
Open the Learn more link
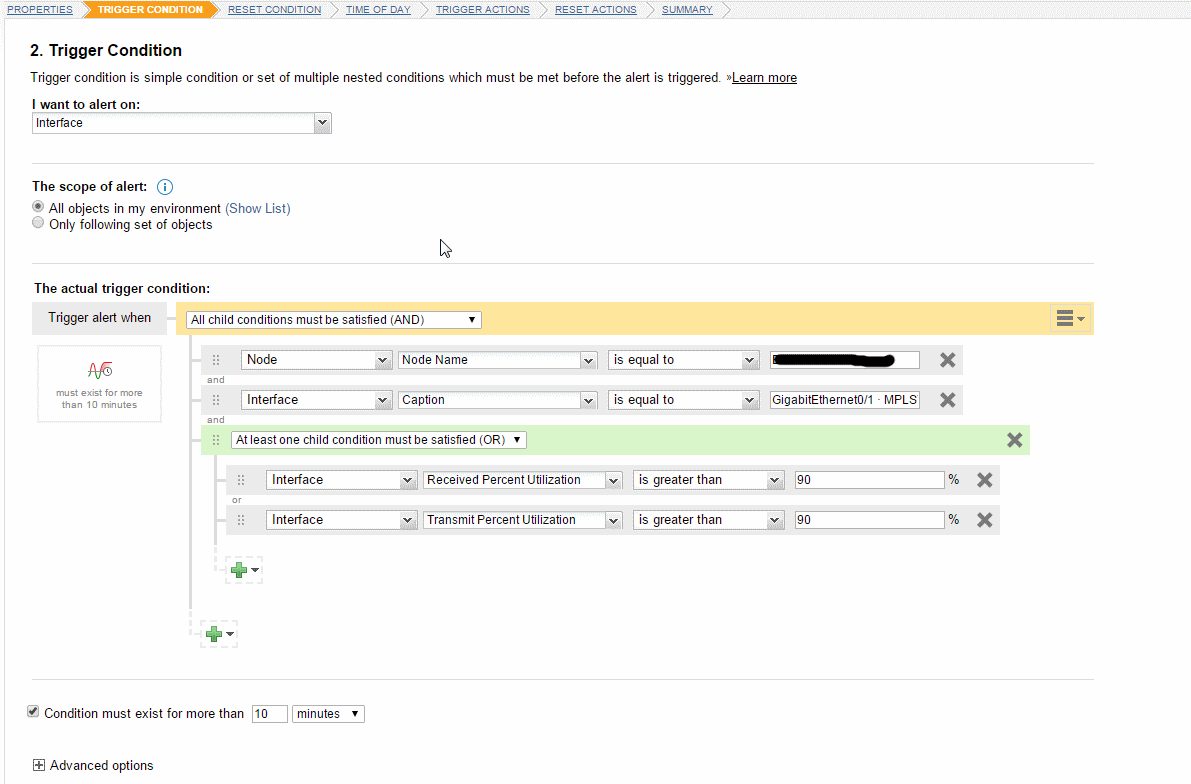(x=764, y=77)
